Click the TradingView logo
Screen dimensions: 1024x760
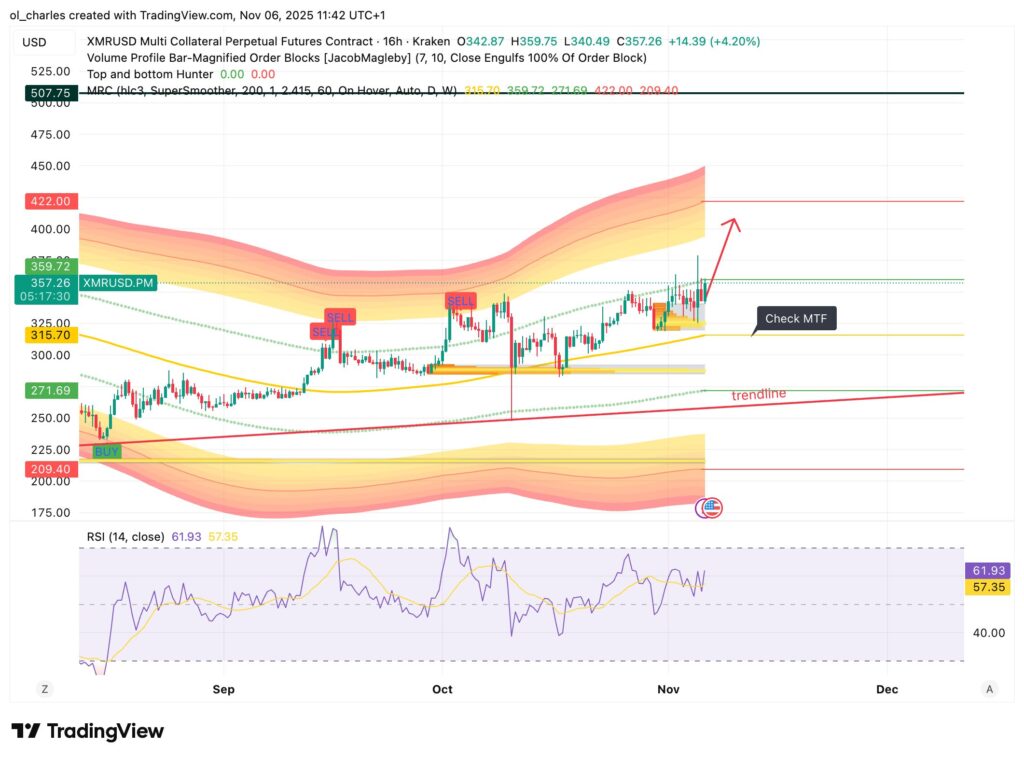pyautogui.click(x=88, y=731)
